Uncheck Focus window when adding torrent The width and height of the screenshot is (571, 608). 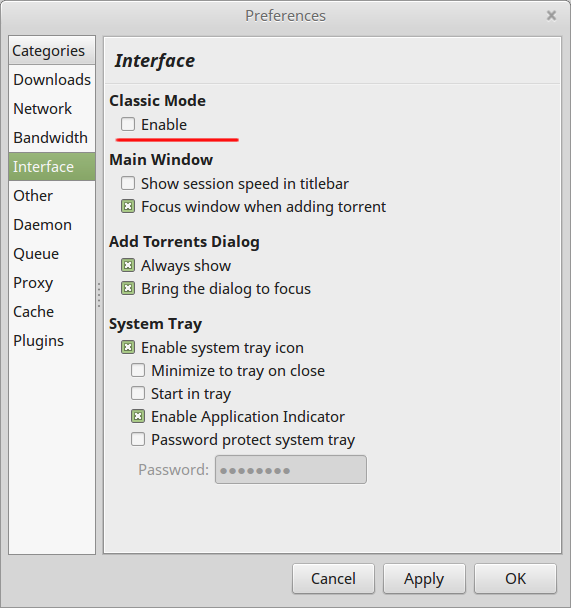pyautogui.click(x=128, y=207)
